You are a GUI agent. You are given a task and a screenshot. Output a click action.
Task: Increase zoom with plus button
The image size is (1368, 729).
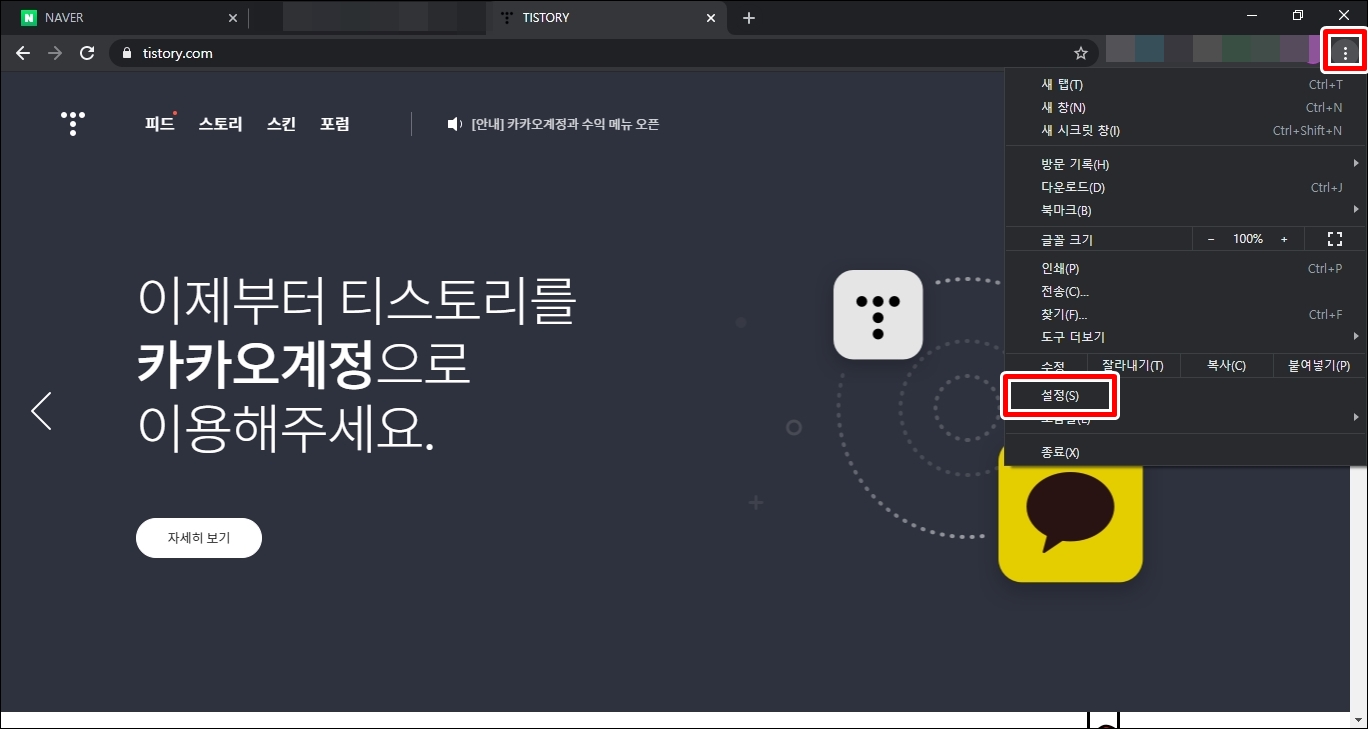click(1284, 239)
